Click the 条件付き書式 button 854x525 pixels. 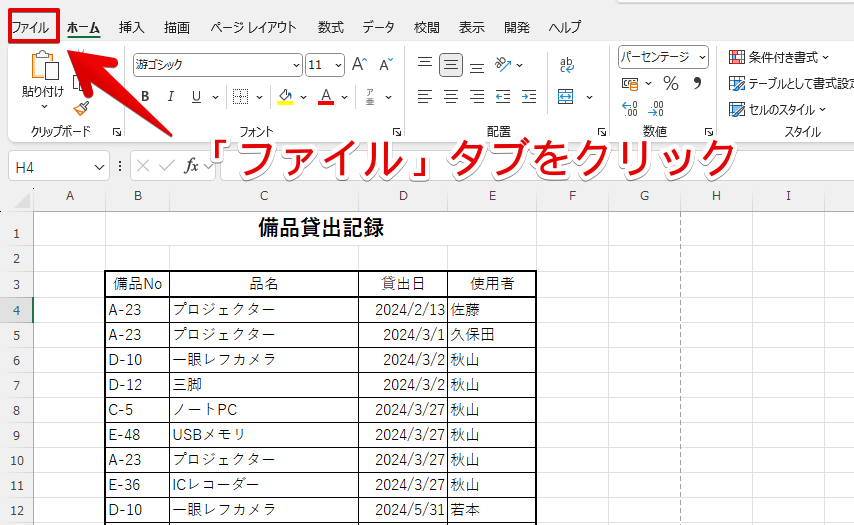781,57
